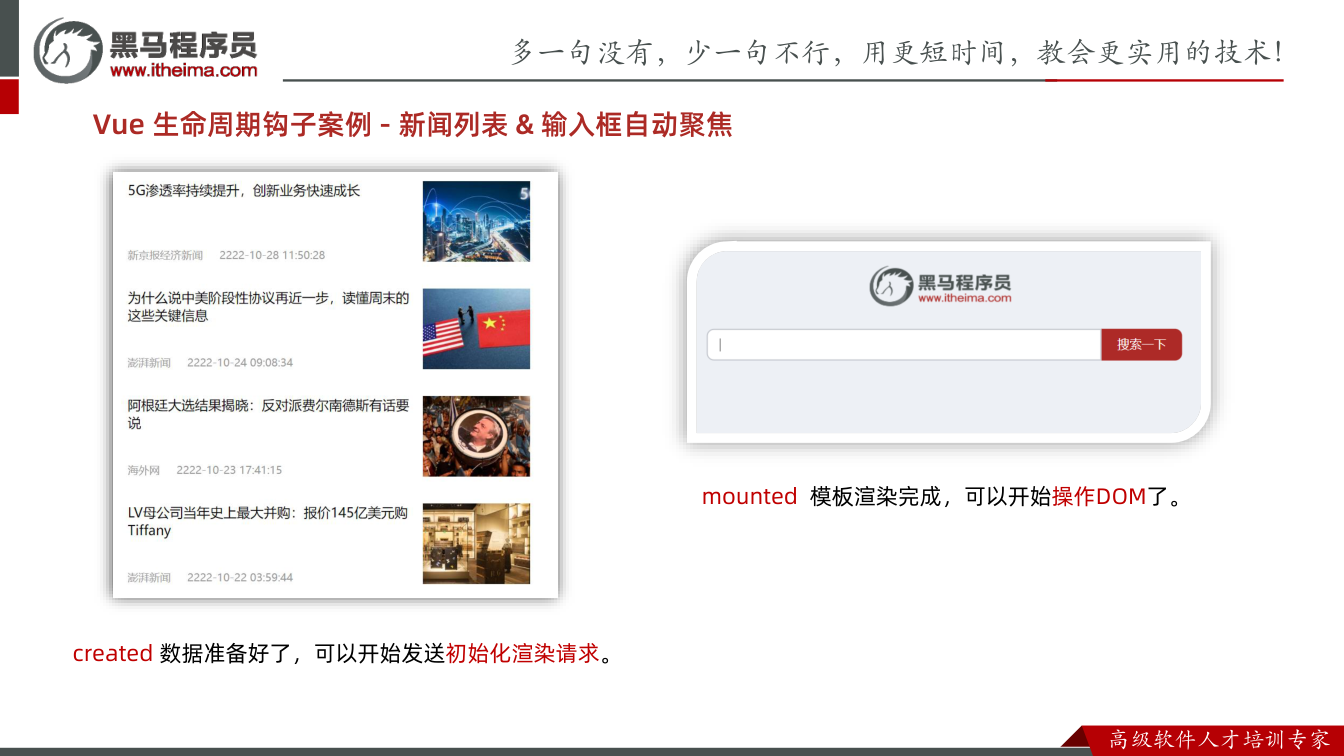Open headline 5G渗透率持续提升，创新业务快速成长
This screenshot has width=1344, height=756.
(x=243, y=191)
